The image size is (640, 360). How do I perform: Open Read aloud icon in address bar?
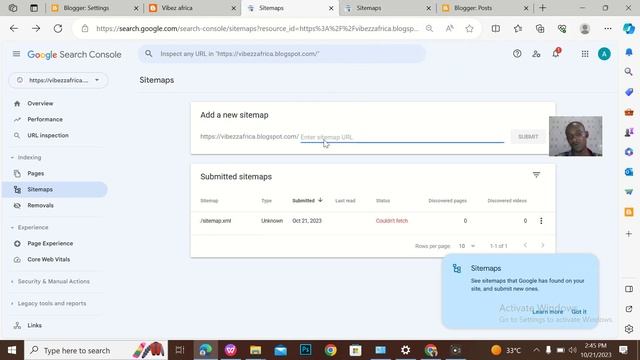point(450,28)
